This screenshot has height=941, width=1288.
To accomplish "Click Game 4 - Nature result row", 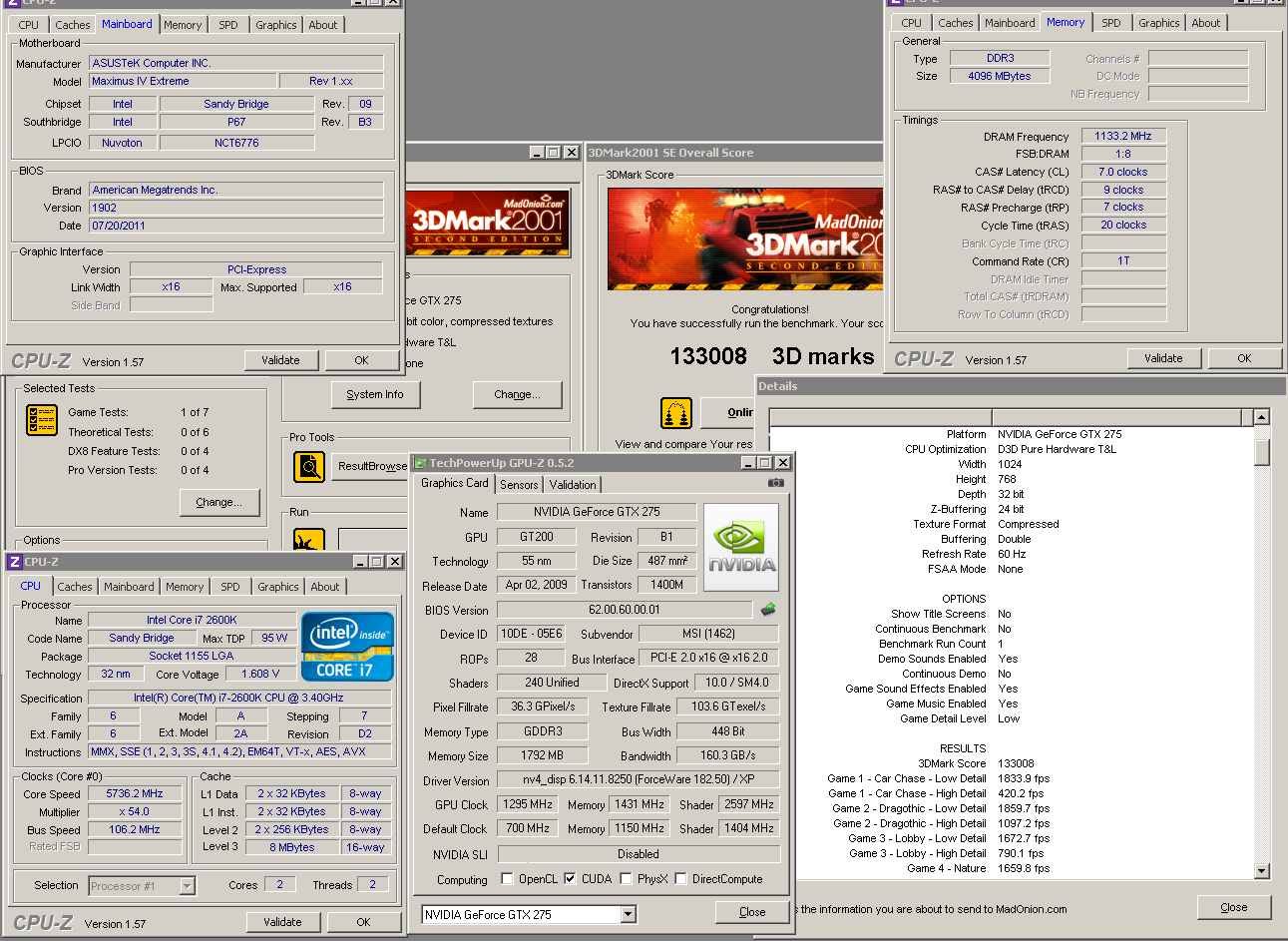I will click(1011, 868).
